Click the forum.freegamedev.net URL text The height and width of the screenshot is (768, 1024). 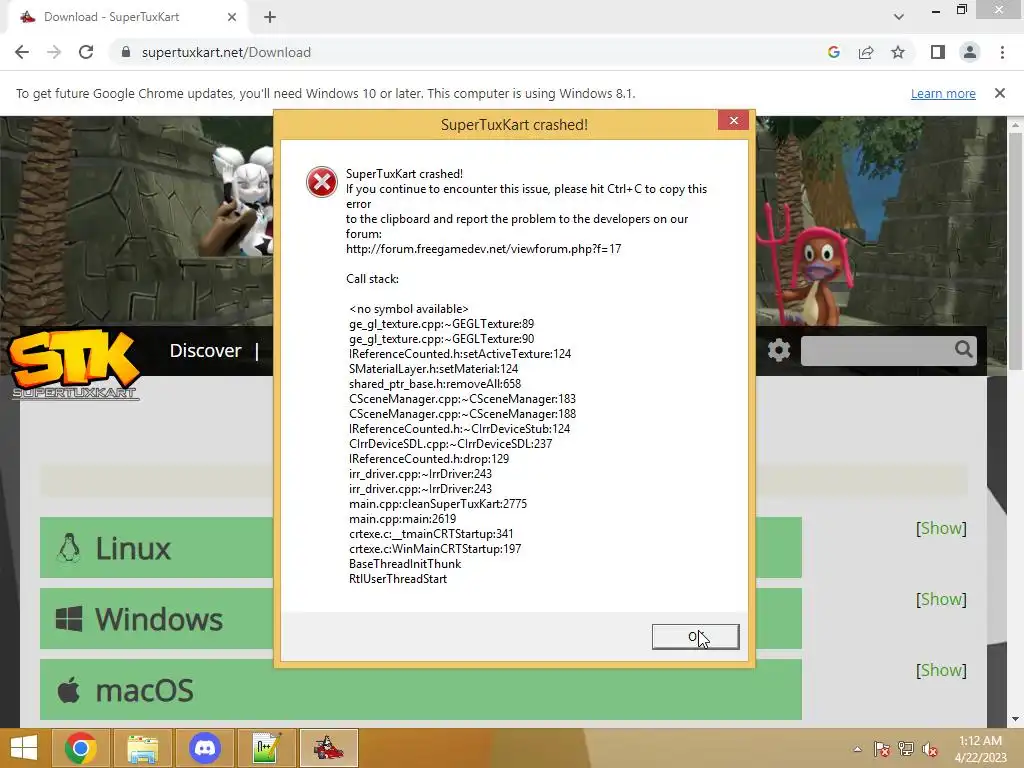pyautogui.click(x=483, y=249)
